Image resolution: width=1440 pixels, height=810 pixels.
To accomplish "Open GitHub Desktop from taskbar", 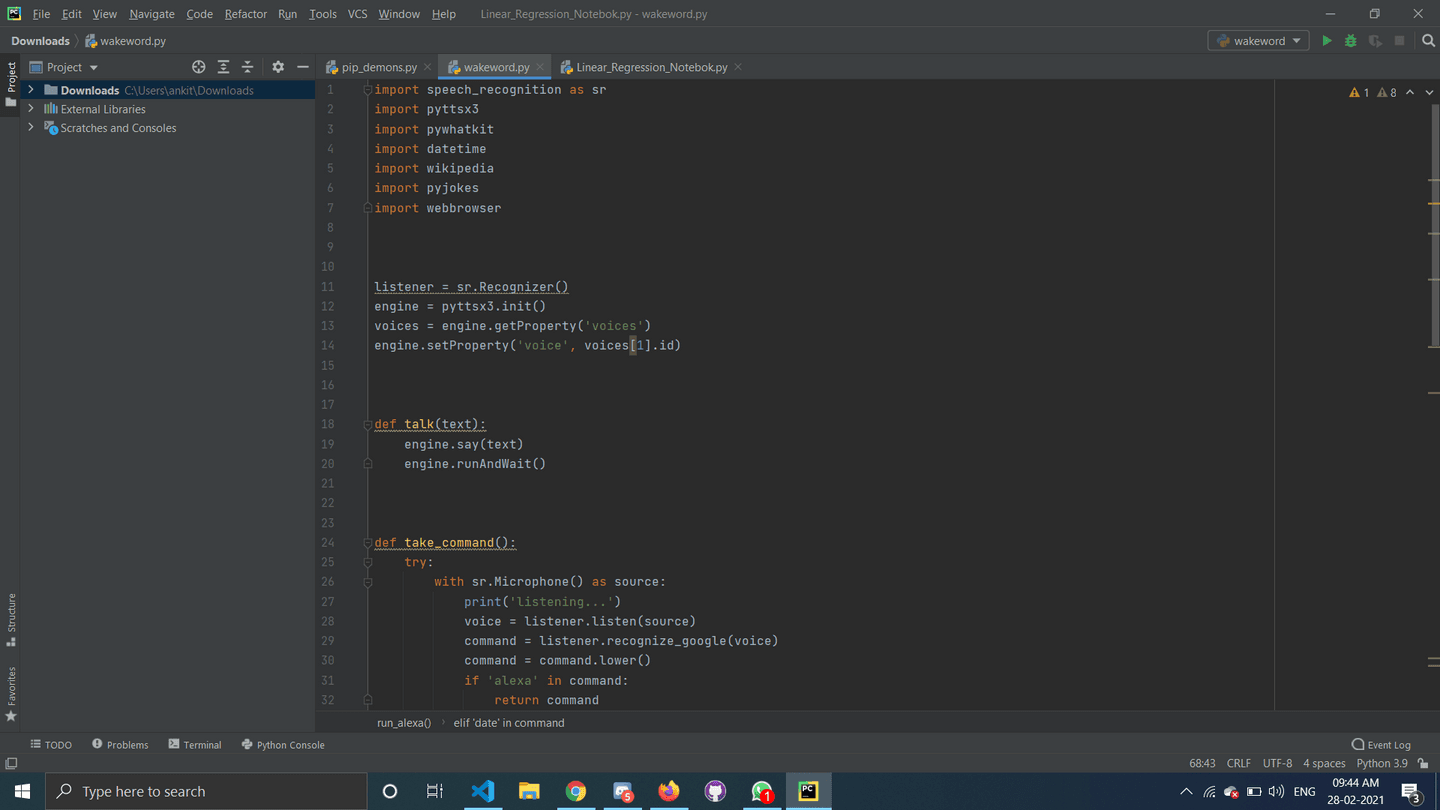I will [x=715, y=791].
